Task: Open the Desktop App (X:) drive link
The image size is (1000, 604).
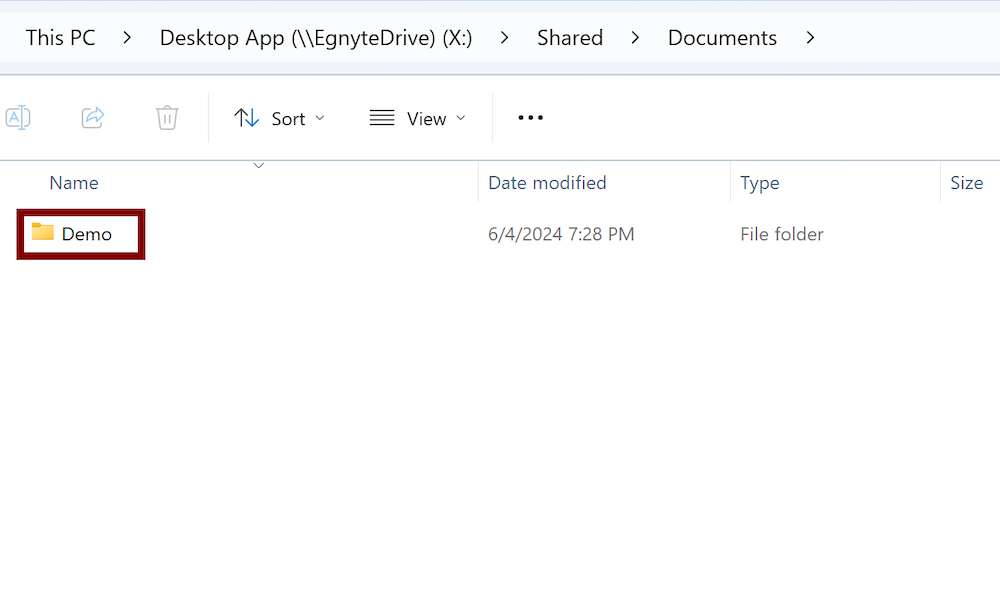Action: click(x=316, y=37)
